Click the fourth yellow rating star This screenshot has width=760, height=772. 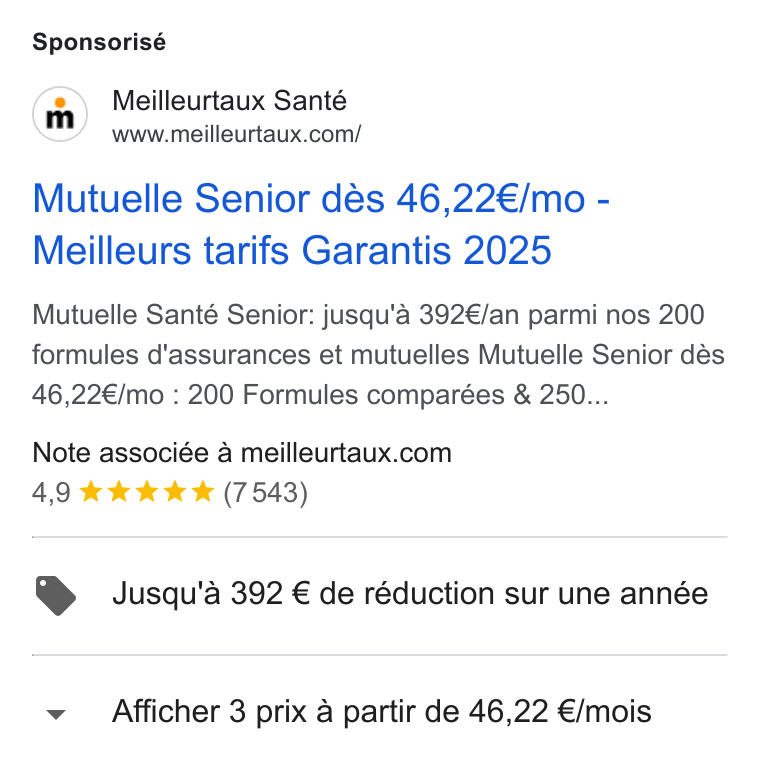pyautogui.click(x=175, y=492)
